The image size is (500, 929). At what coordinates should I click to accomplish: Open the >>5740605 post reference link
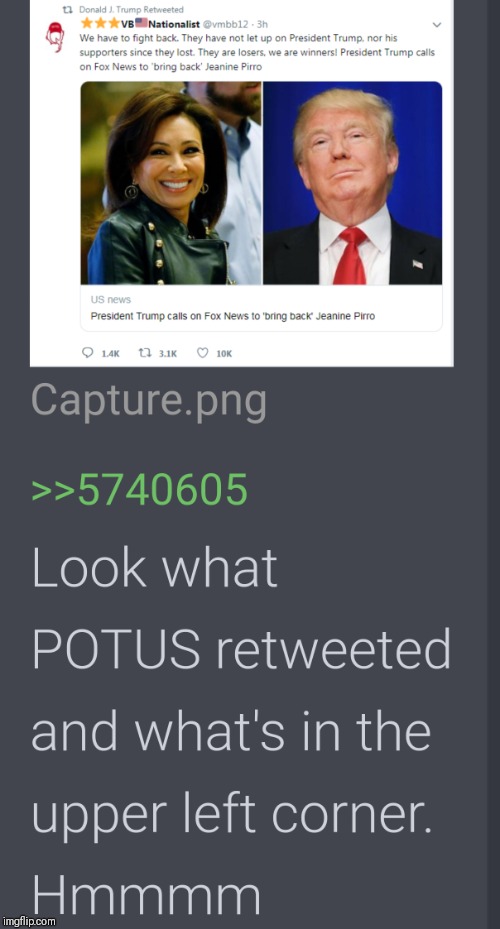coord(139,490)
